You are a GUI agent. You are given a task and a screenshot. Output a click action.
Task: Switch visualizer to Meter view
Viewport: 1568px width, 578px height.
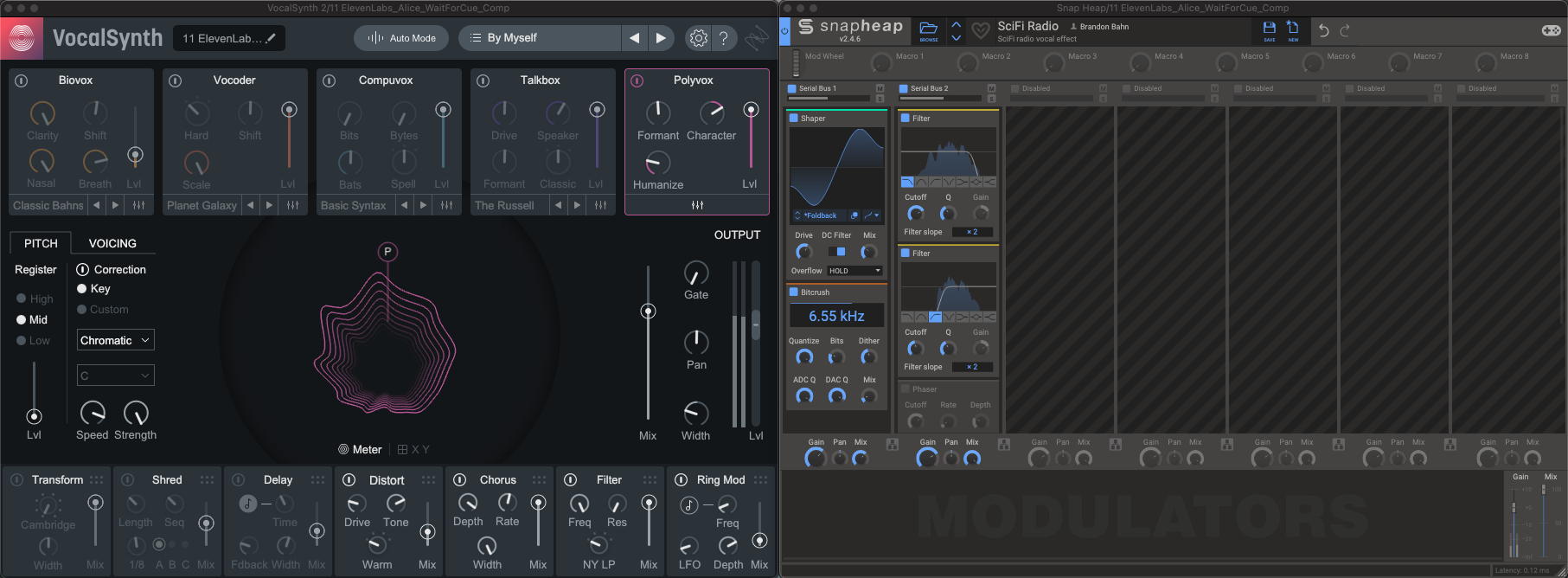[x=360, y=449]
